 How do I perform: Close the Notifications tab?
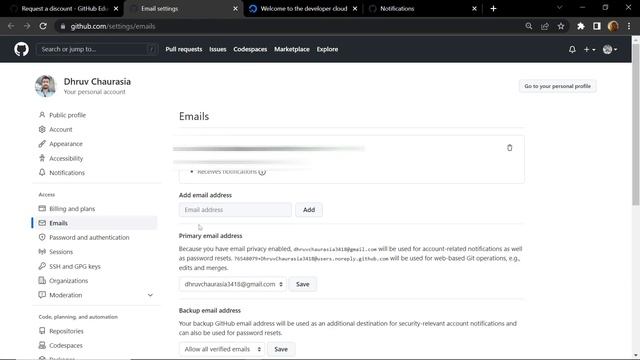(x=474, y=9)
